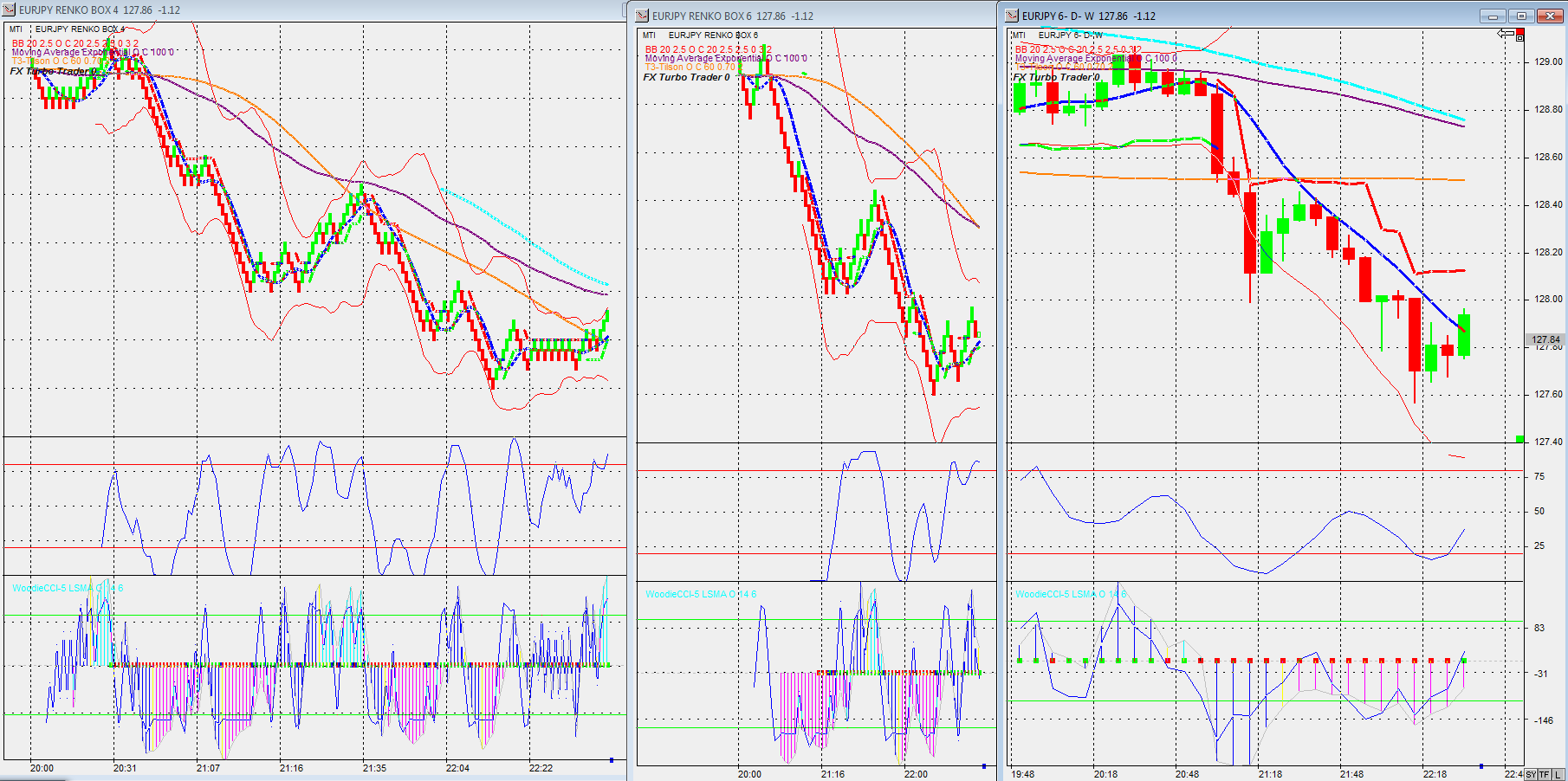Click the WoodieCCI-5 LSMA label in EURJPY 6- D- W chart

pyautogui.click(x=1071, y=594)
